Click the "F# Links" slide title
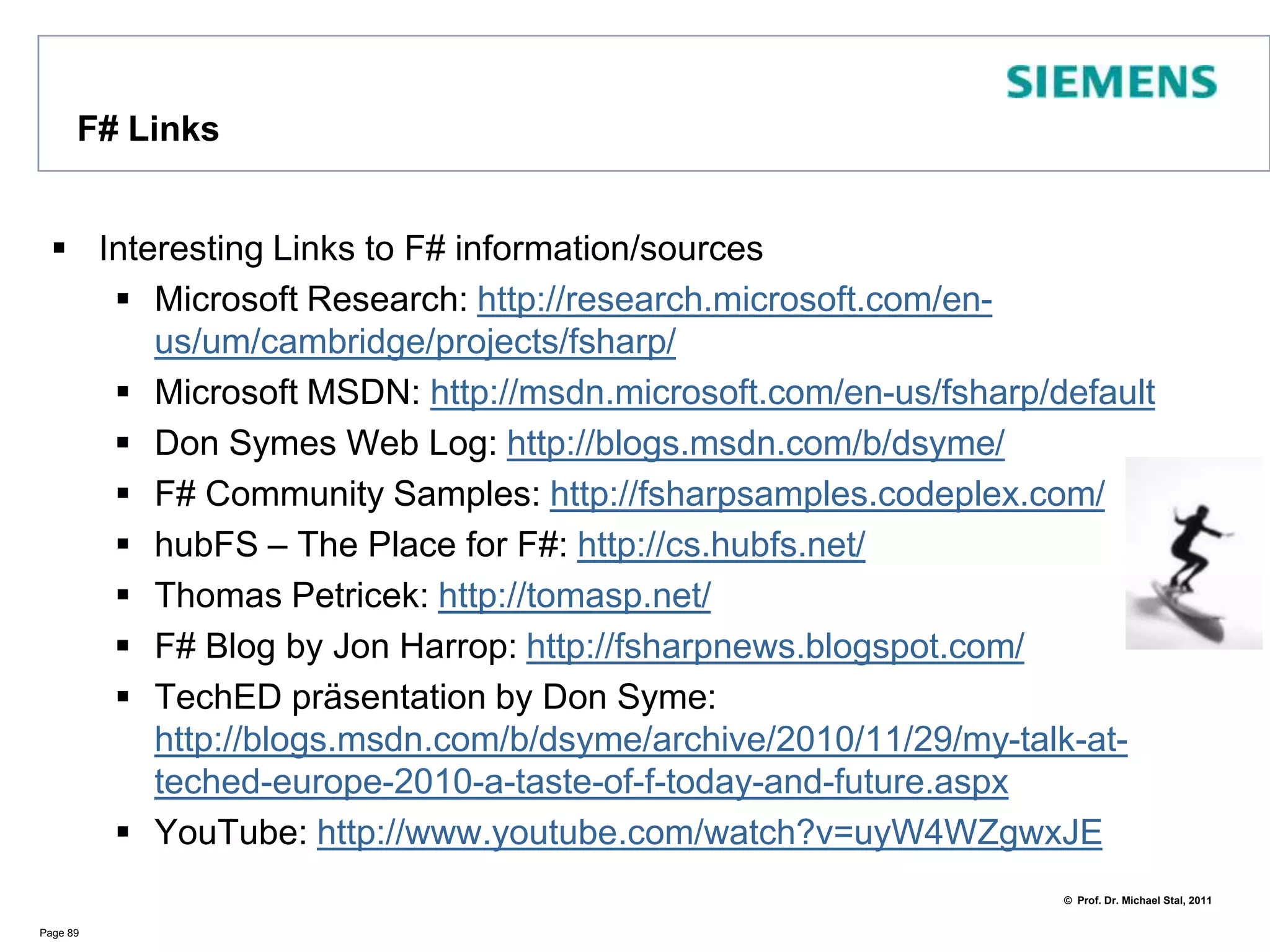This screenshot has height=952, width=1270. (x=148, y=129)
